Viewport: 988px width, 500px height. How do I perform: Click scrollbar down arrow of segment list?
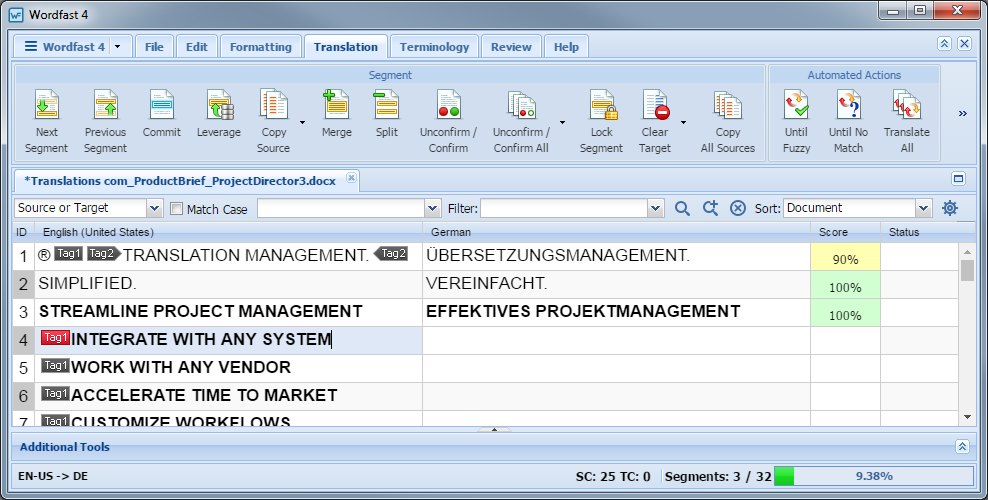click(967, 417)
